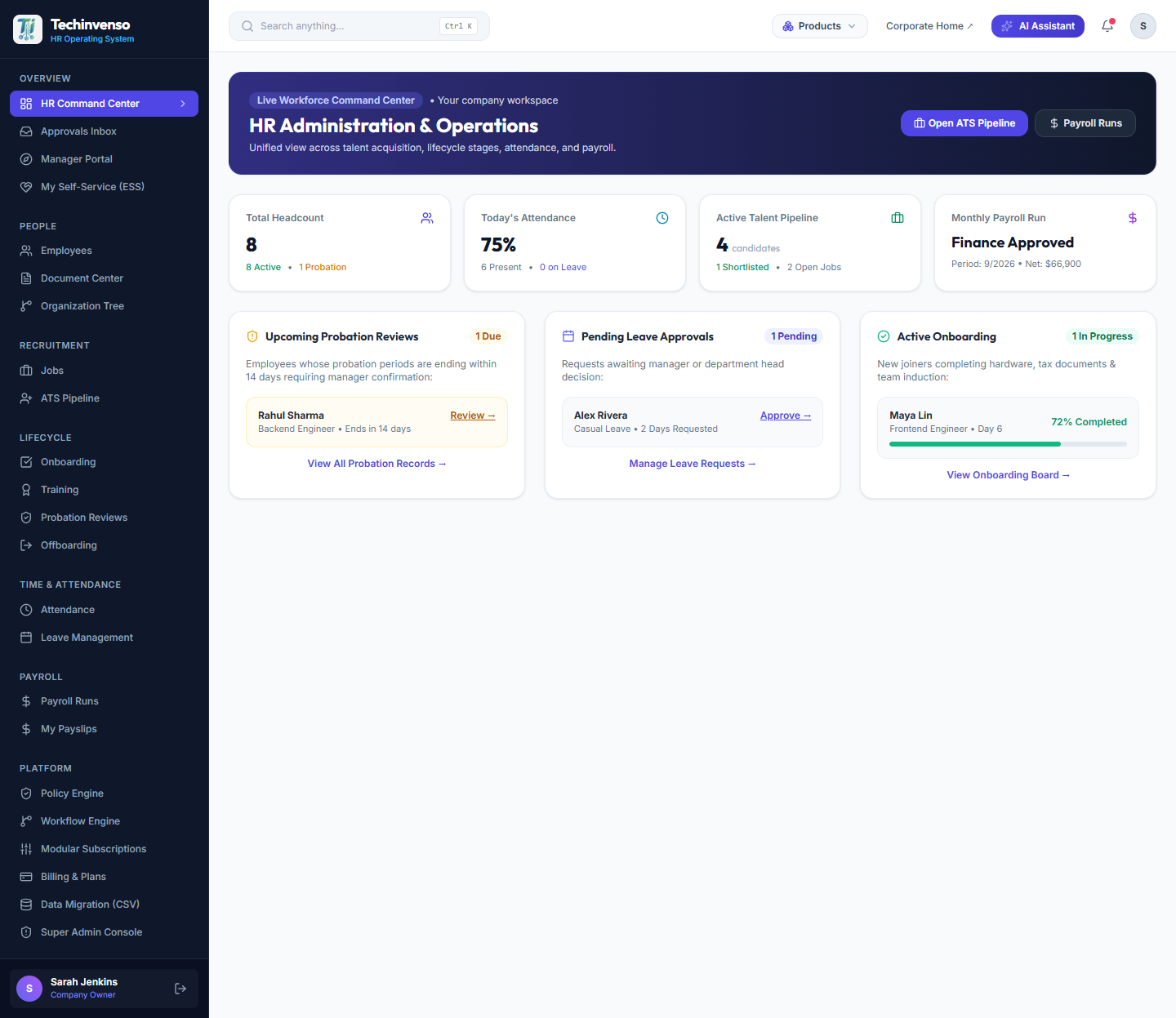Open Super Admin Console
1176x1018 pixels.
coord(104,932)
